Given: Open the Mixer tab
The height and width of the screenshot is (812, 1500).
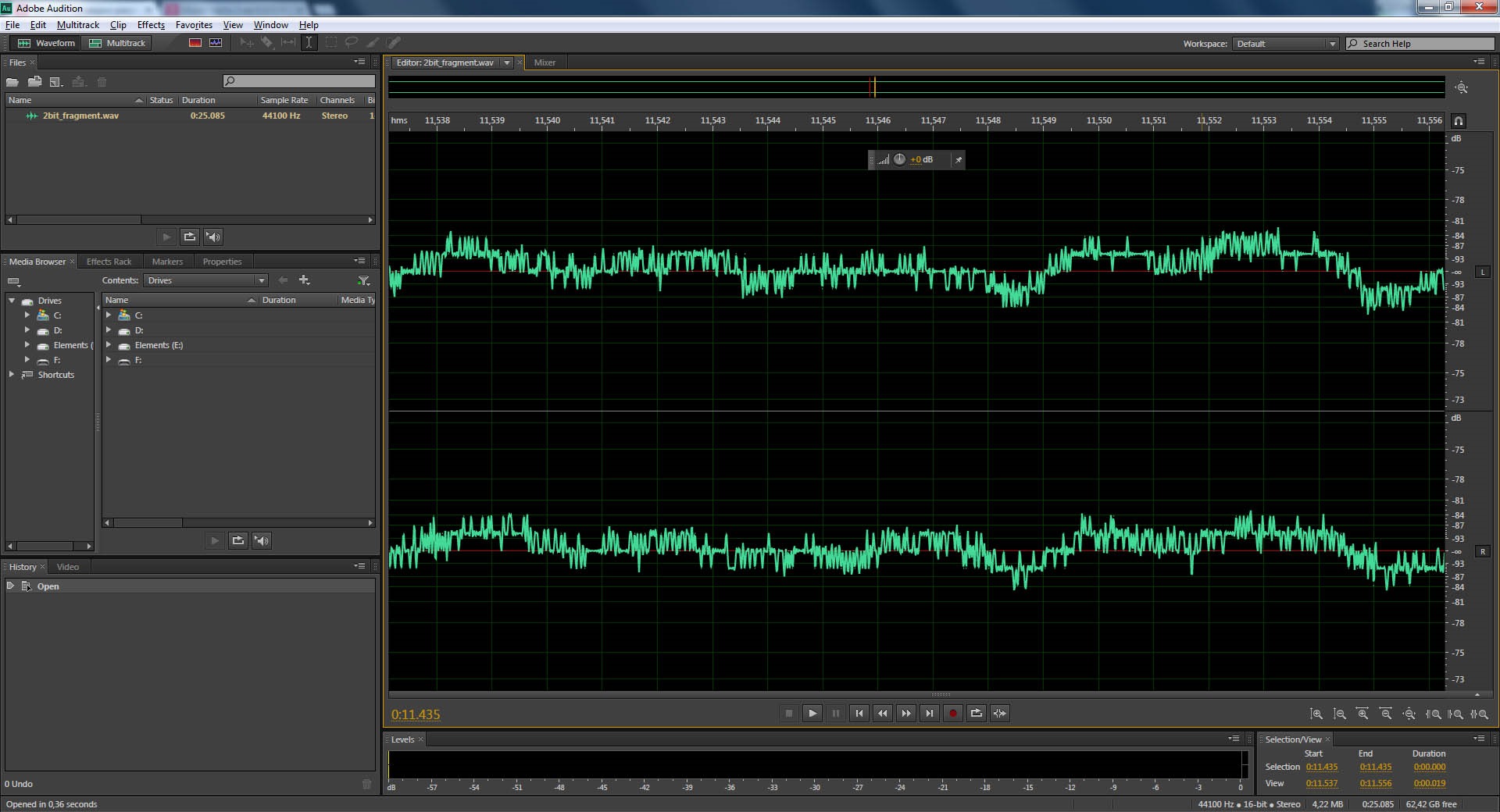Looking at the screenshot, I should 545,62.
